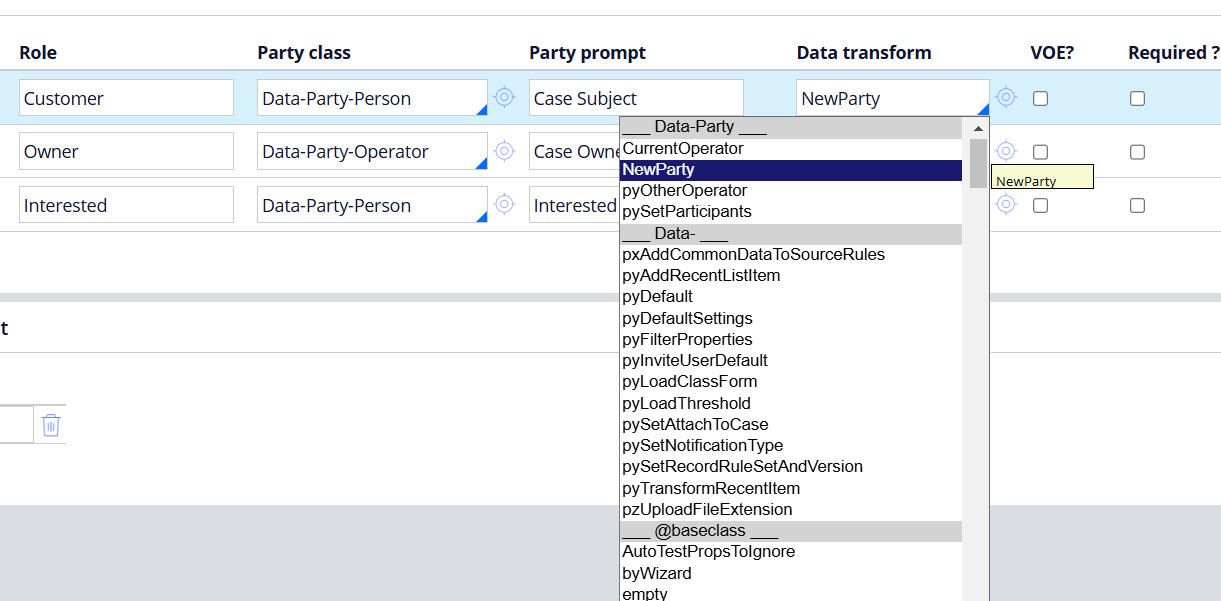This screenshot has width=1221, height=601.
Task: Open the class picker icon in the Interested row
Action: point(504,204)
